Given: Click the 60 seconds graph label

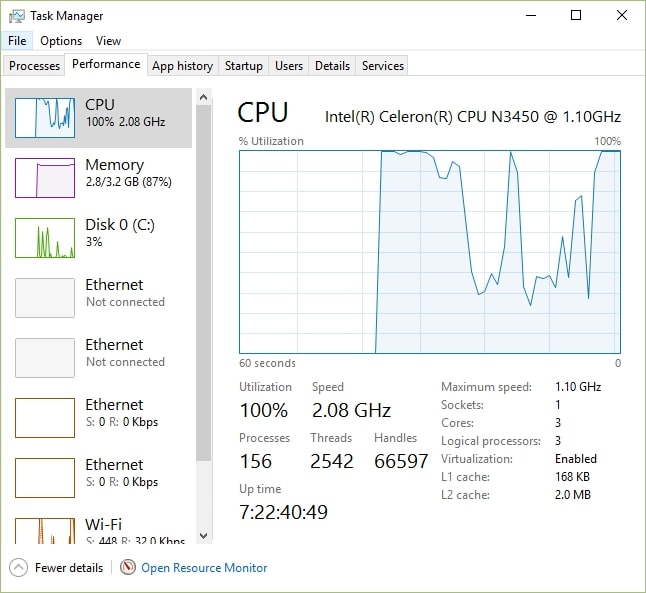Looking at the screenshot, I should point(267,363).
